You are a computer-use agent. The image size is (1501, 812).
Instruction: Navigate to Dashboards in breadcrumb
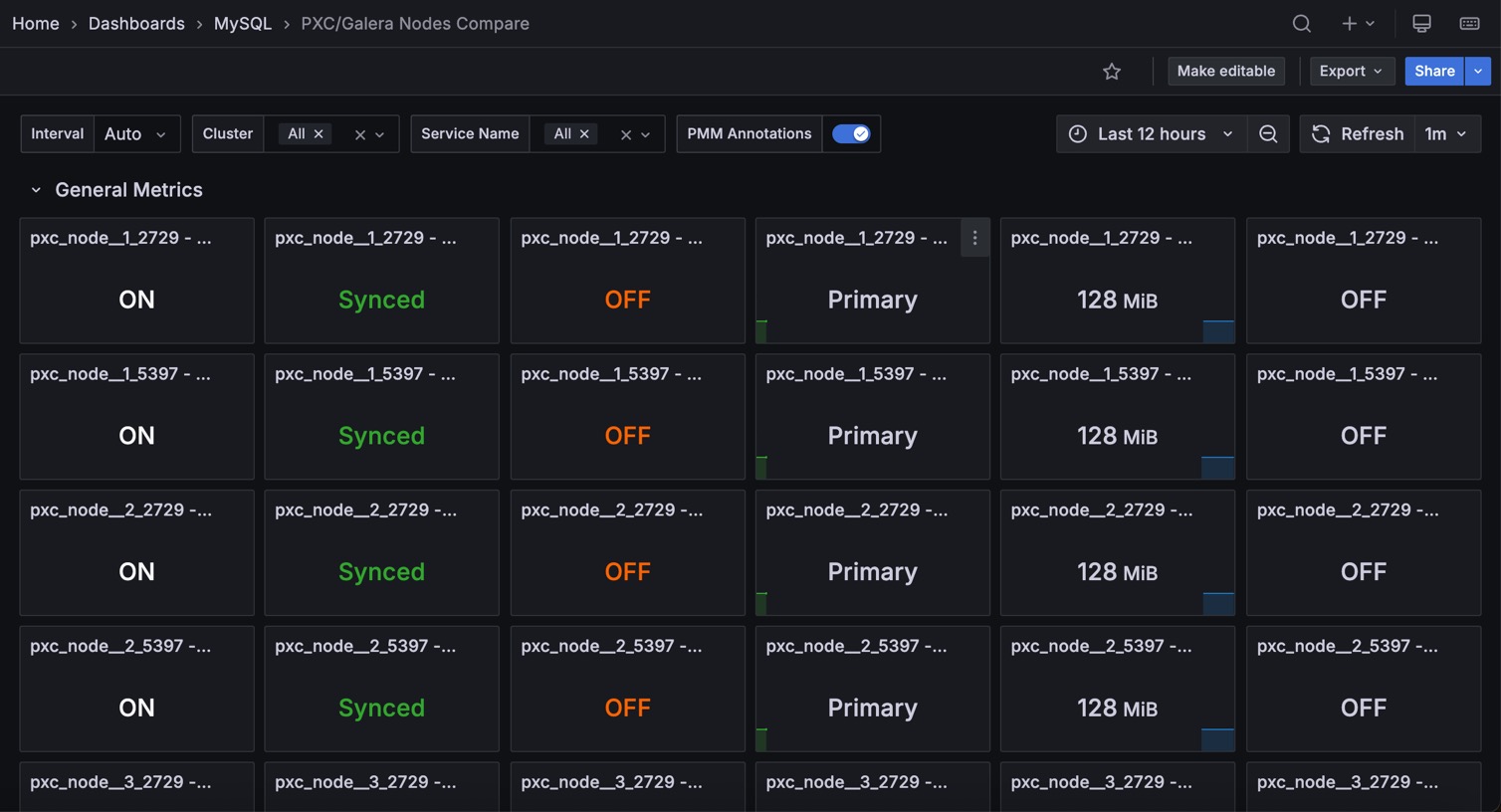tap(136, 24)
